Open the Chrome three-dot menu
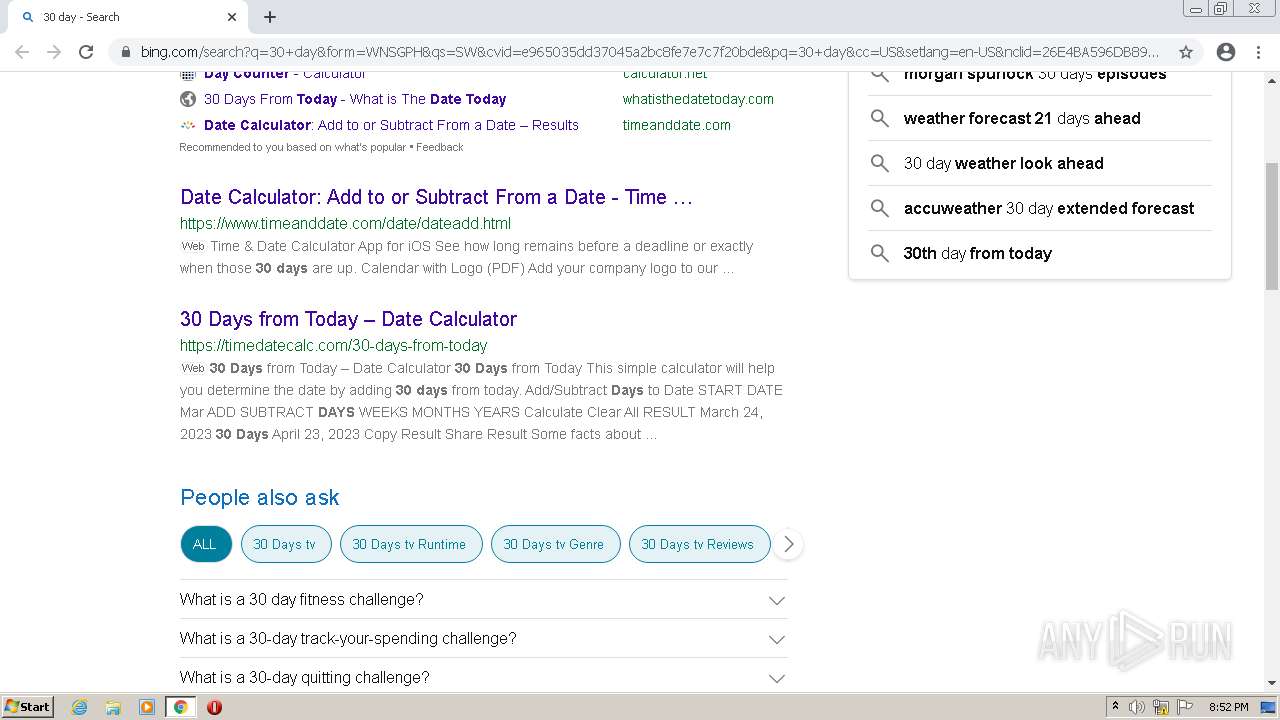 pos(1258,52)
